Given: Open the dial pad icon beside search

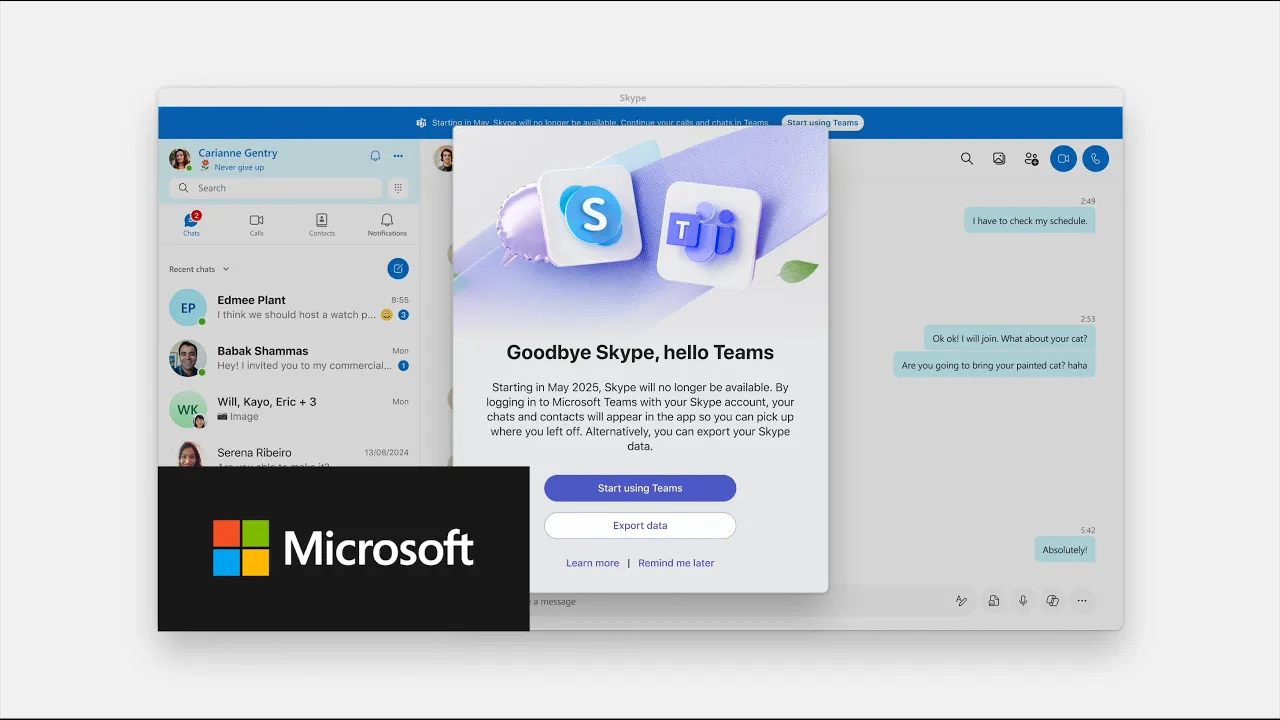Looking at the screenshot, I should coord(398,188).
